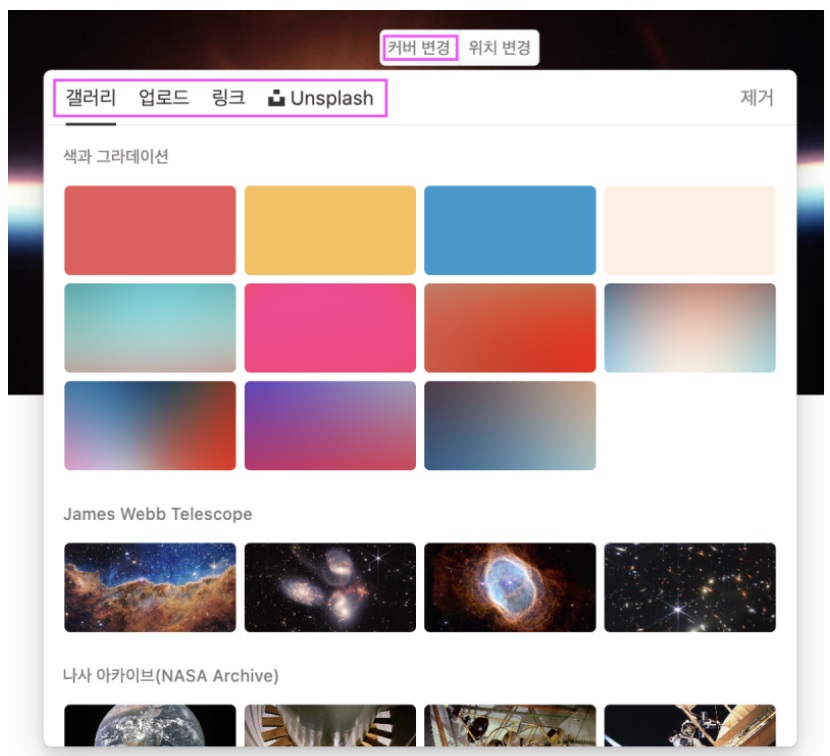The height and width of the screenshot is (756, 830).
Task: Click the James Webb Telescope heading
Action: click(x=158, y=514)
